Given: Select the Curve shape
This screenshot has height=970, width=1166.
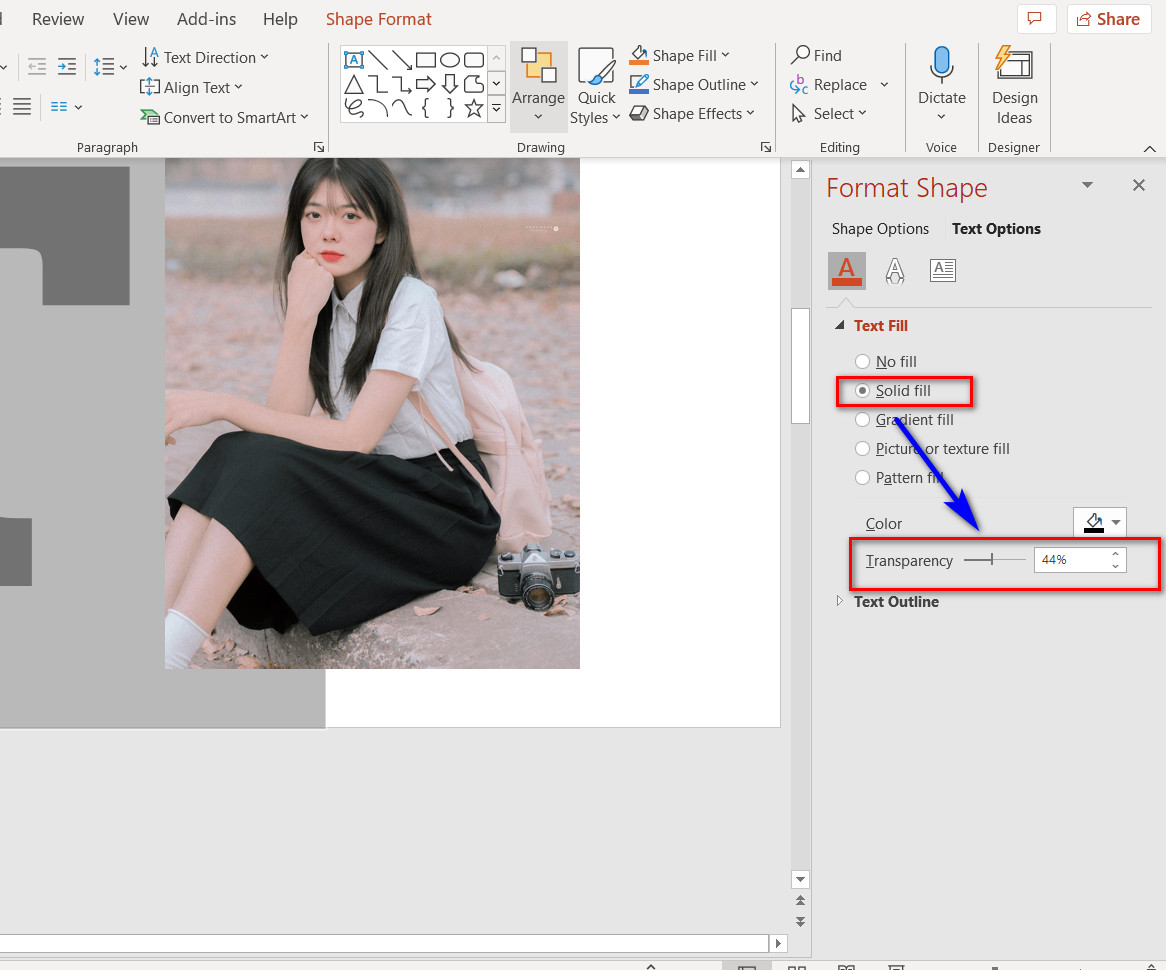Looking at the screenshot, I should (x=402, y=109).
